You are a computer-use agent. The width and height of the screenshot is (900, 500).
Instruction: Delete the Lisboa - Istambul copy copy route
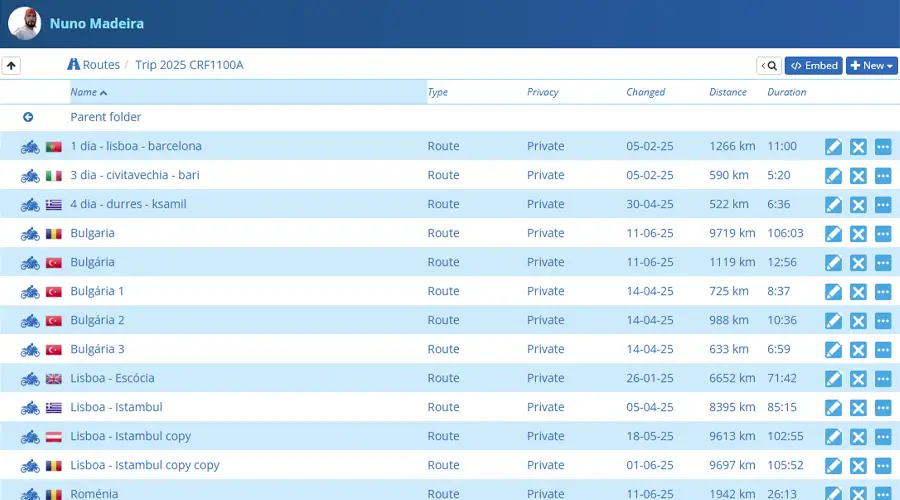point(858,466)
